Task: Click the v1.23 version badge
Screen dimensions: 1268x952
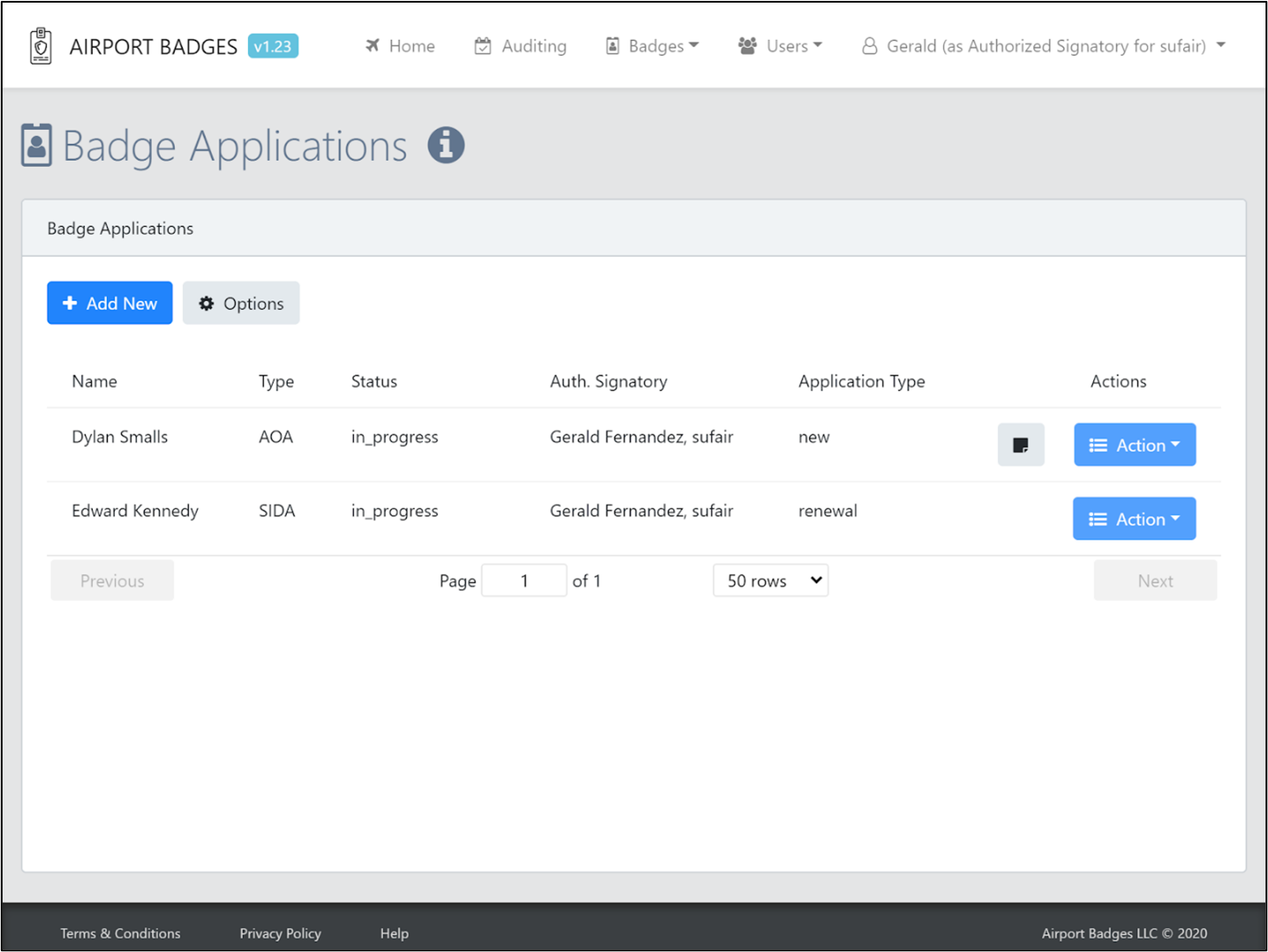Action: (x=273, y=46)
